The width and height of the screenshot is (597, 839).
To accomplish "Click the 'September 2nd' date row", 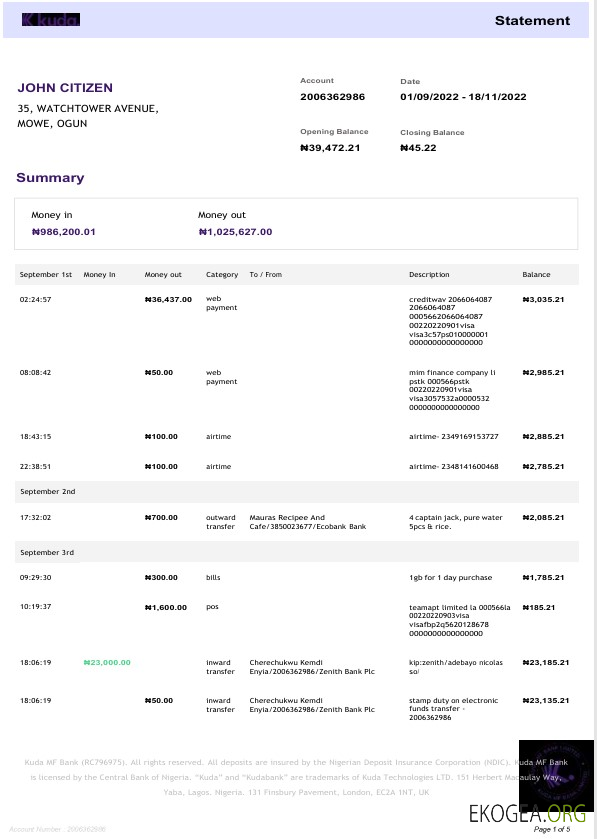I will pos(297,492).
